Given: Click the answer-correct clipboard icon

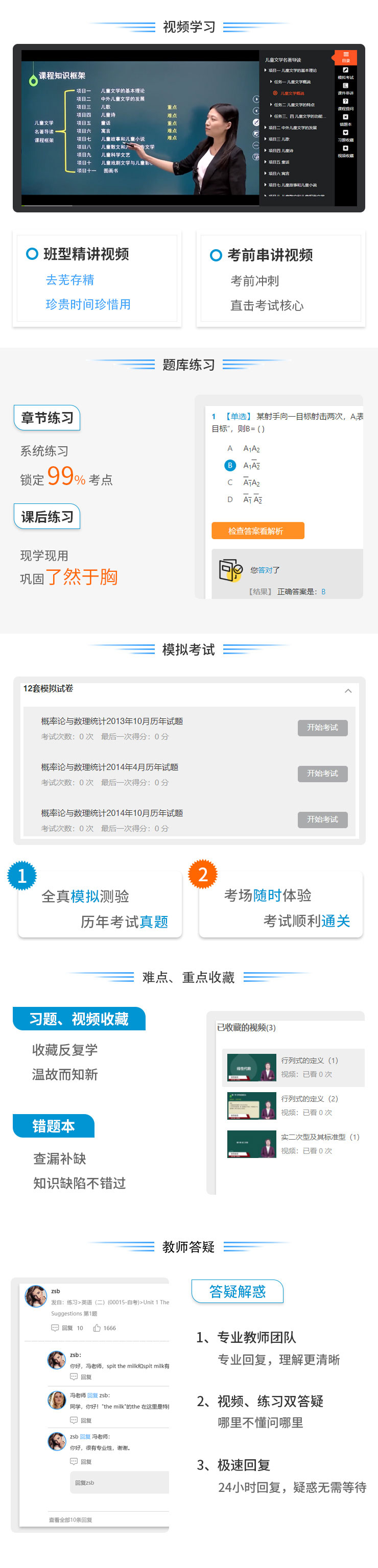Looking at the screenshot, I should pyautogui.click(x=231, y=570).
